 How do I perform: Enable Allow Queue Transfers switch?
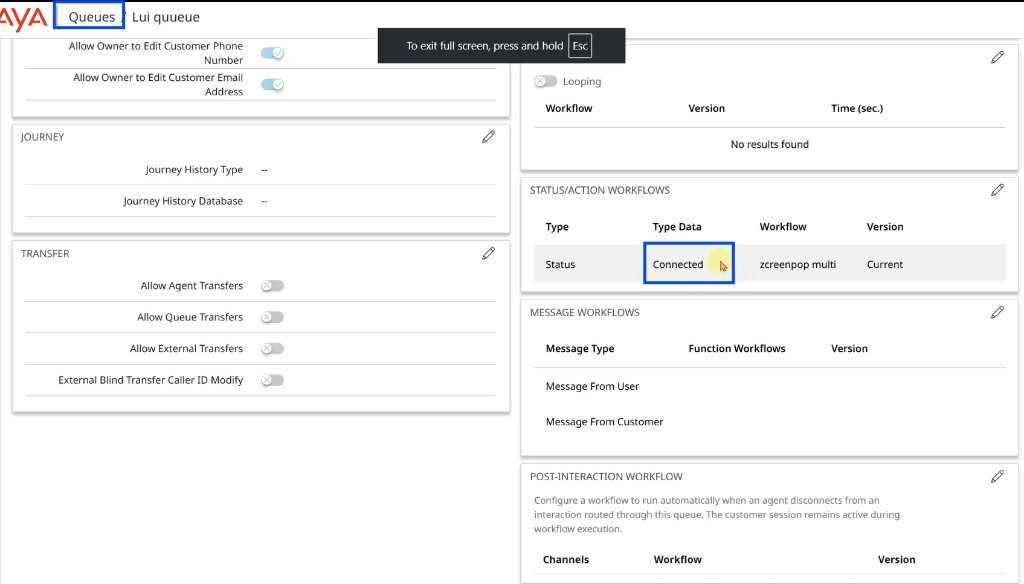tap(272, 317)
